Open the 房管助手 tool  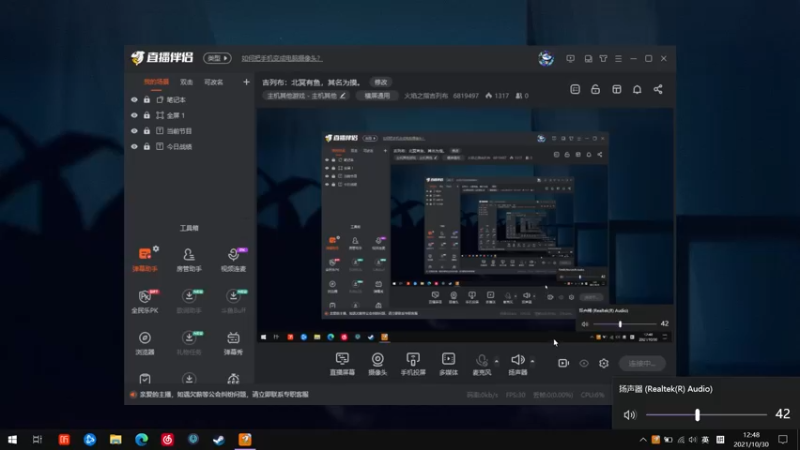[189, 259]
